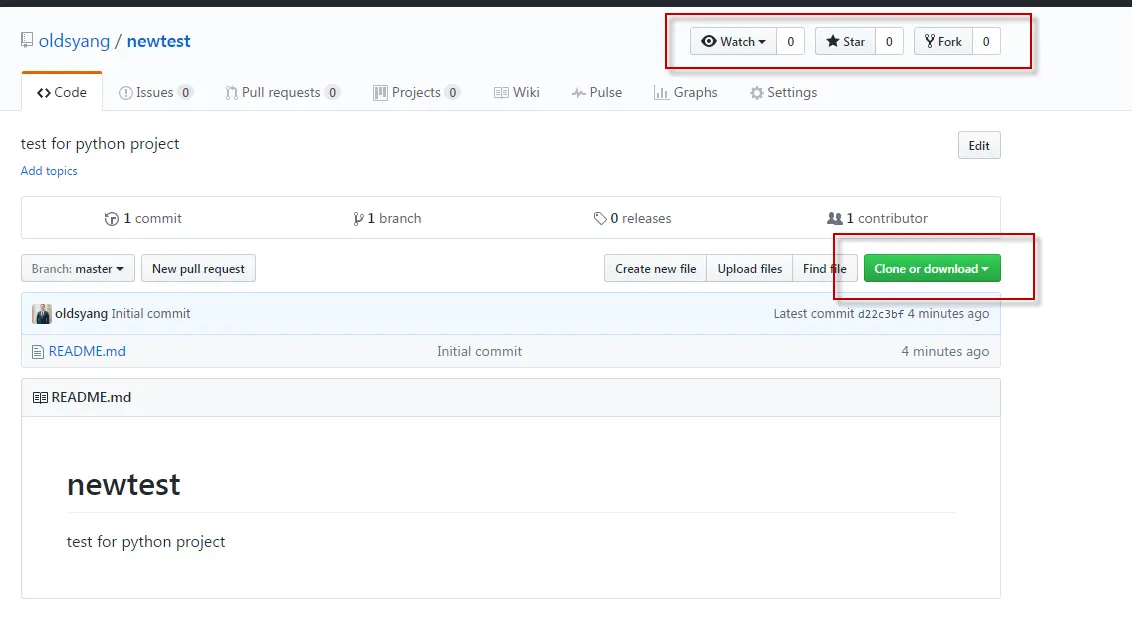Click the oldsyang author name in commit row

pyautogui.click(x=82, y=314)
